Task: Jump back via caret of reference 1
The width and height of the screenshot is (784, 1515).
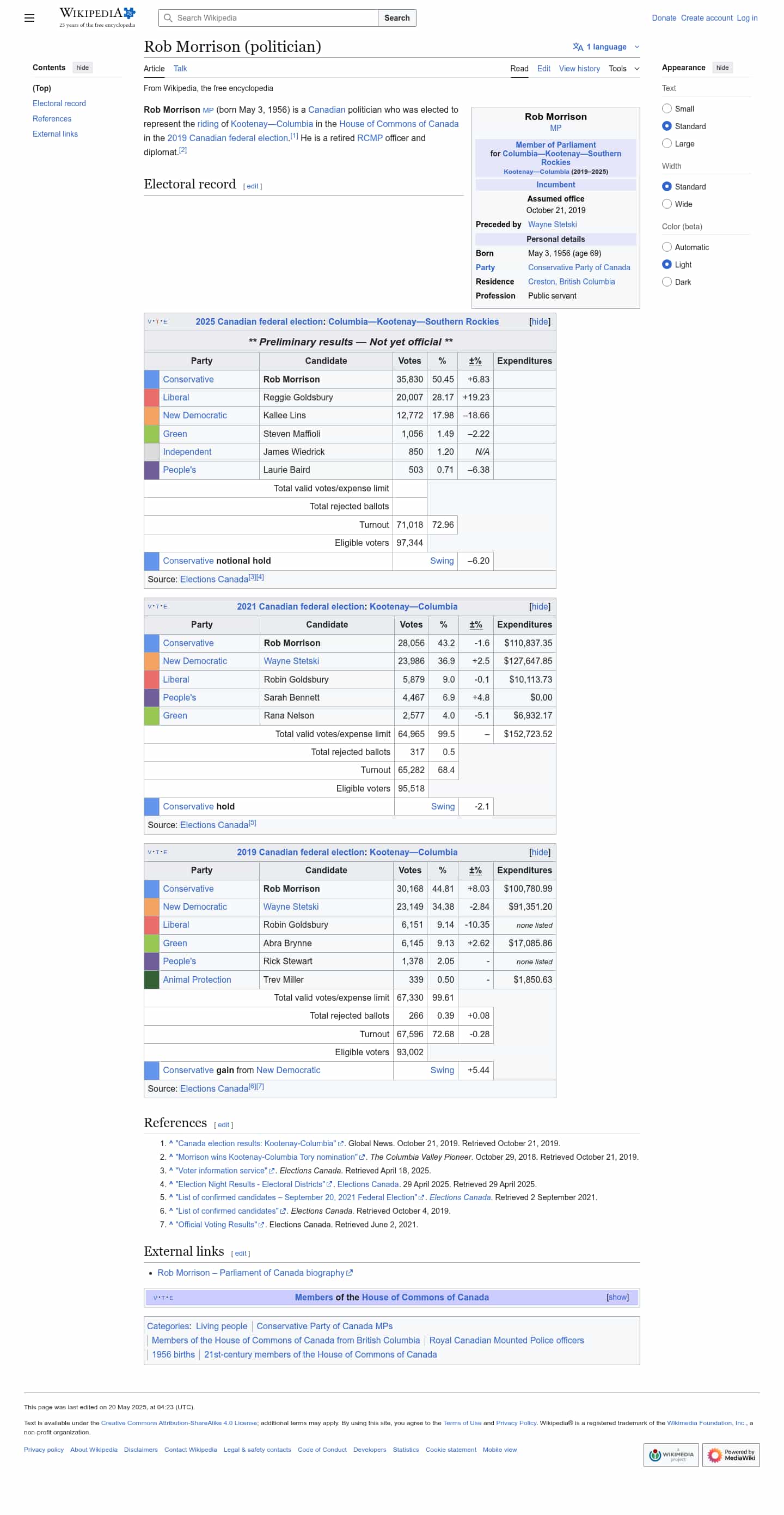Action: 171,1143
